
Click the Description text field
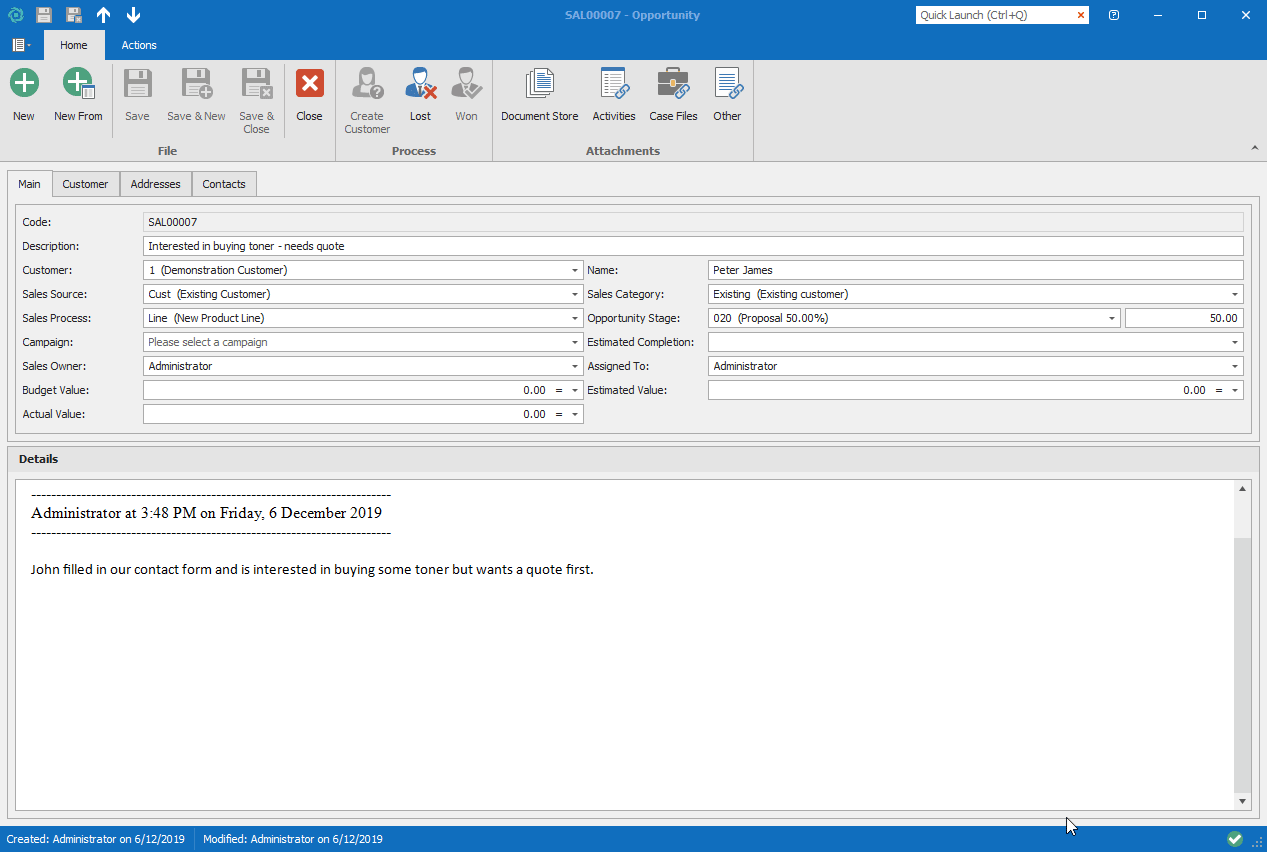(693, 246)
